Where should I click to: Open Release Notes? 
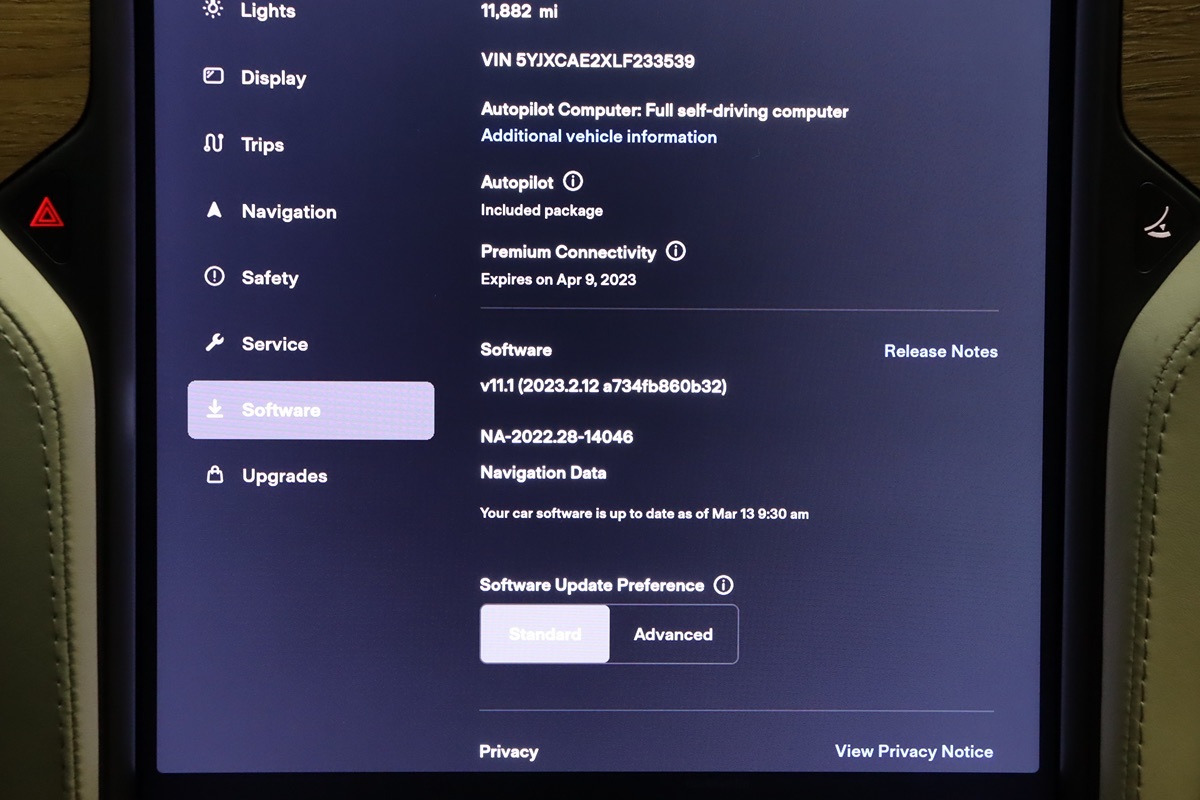[940, 351]
